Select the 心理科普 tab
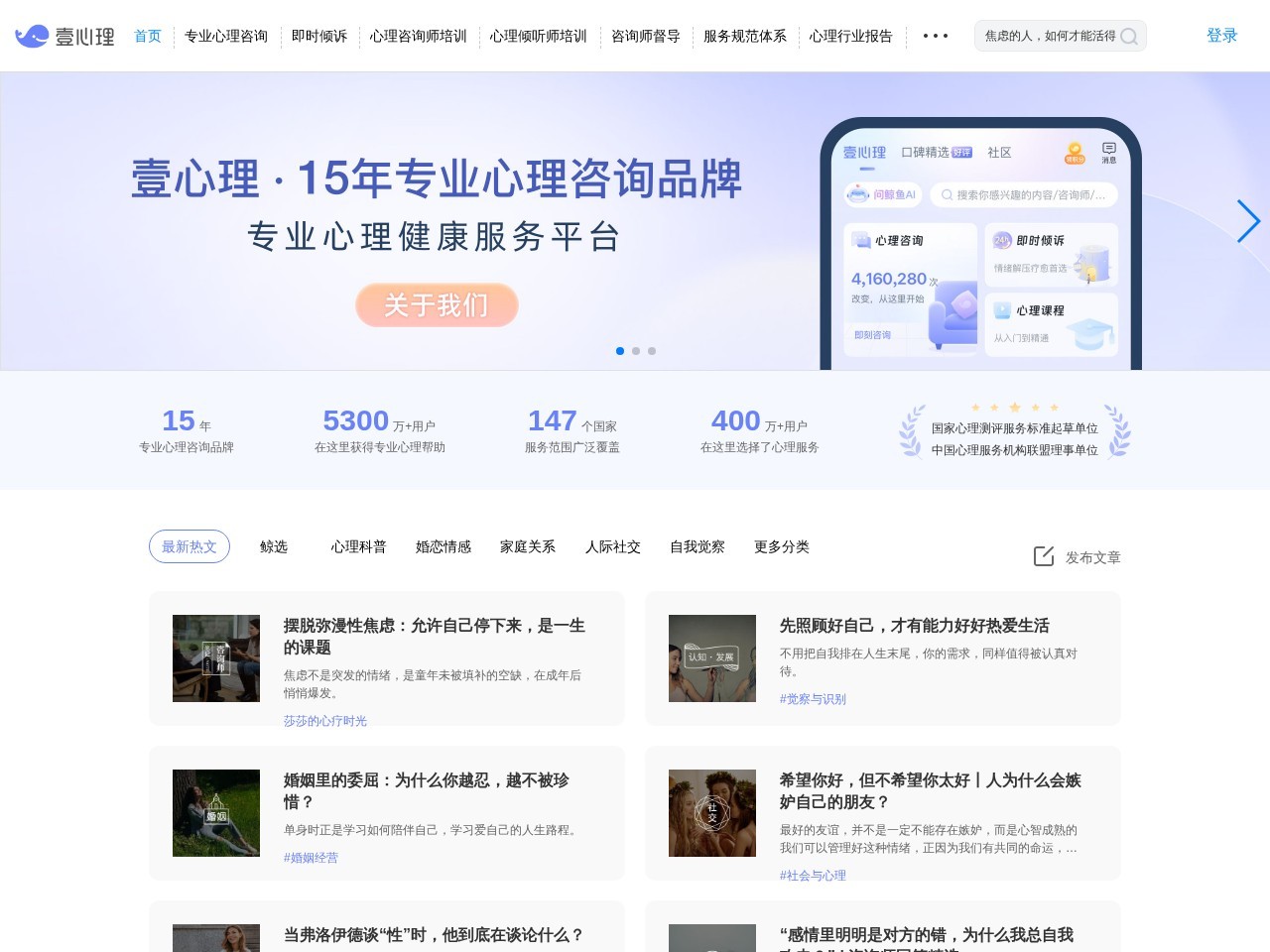 [359, 546]
